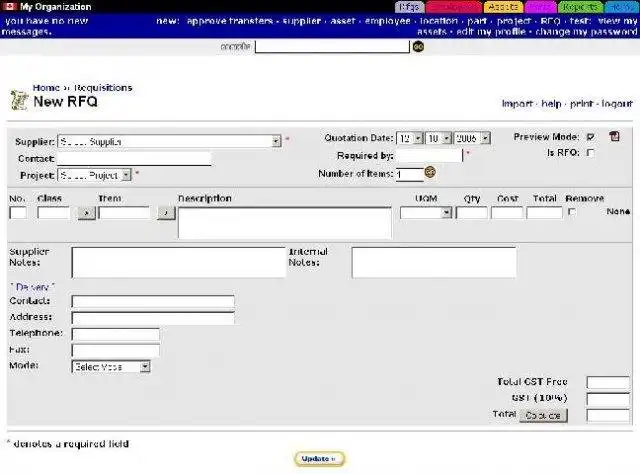This screenshot has height=474, width=640.
Task: Click the Description text area
Action: click(284, 223)
